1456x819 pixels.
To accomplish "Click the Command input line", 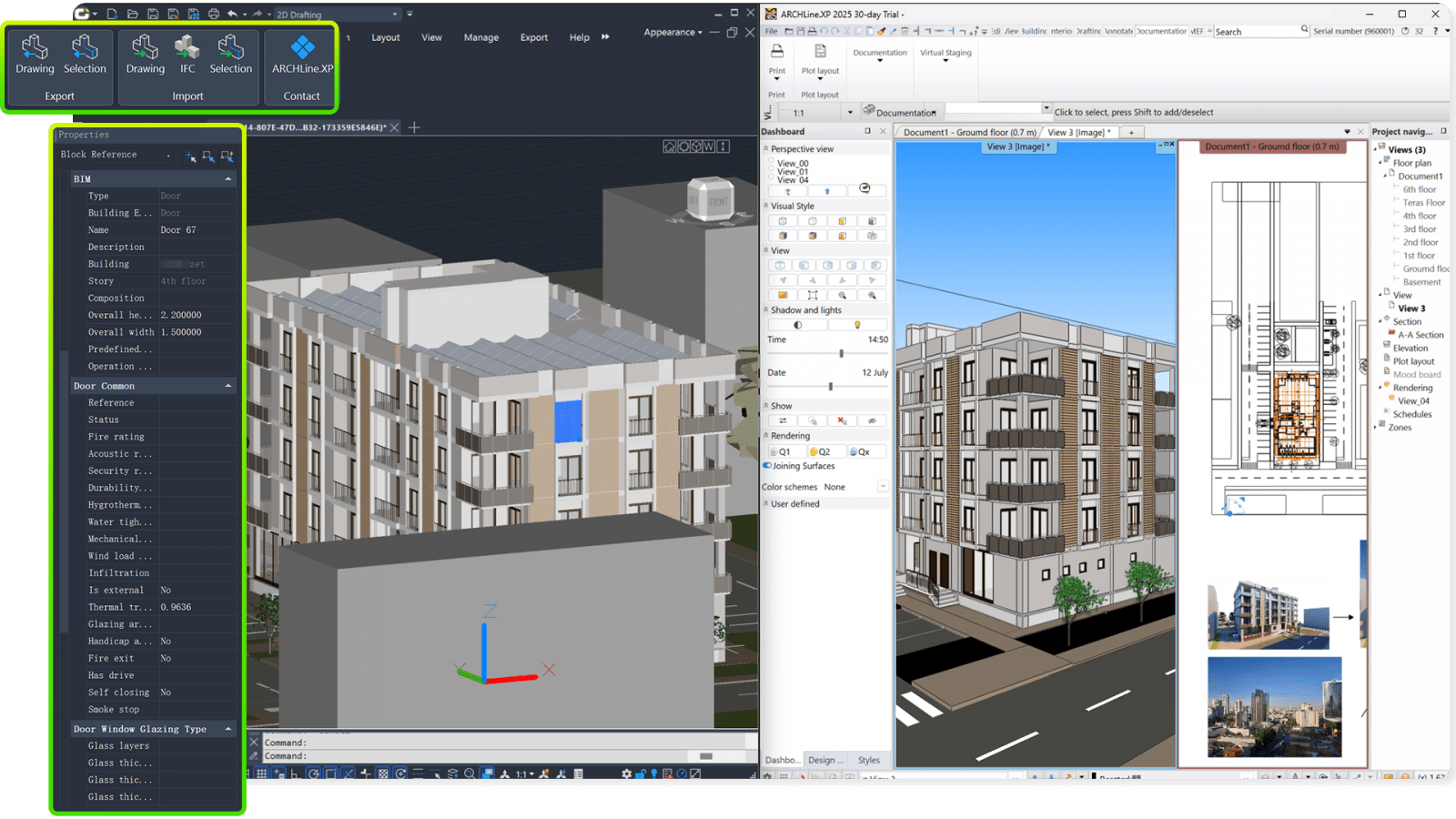I will point(473,756).
